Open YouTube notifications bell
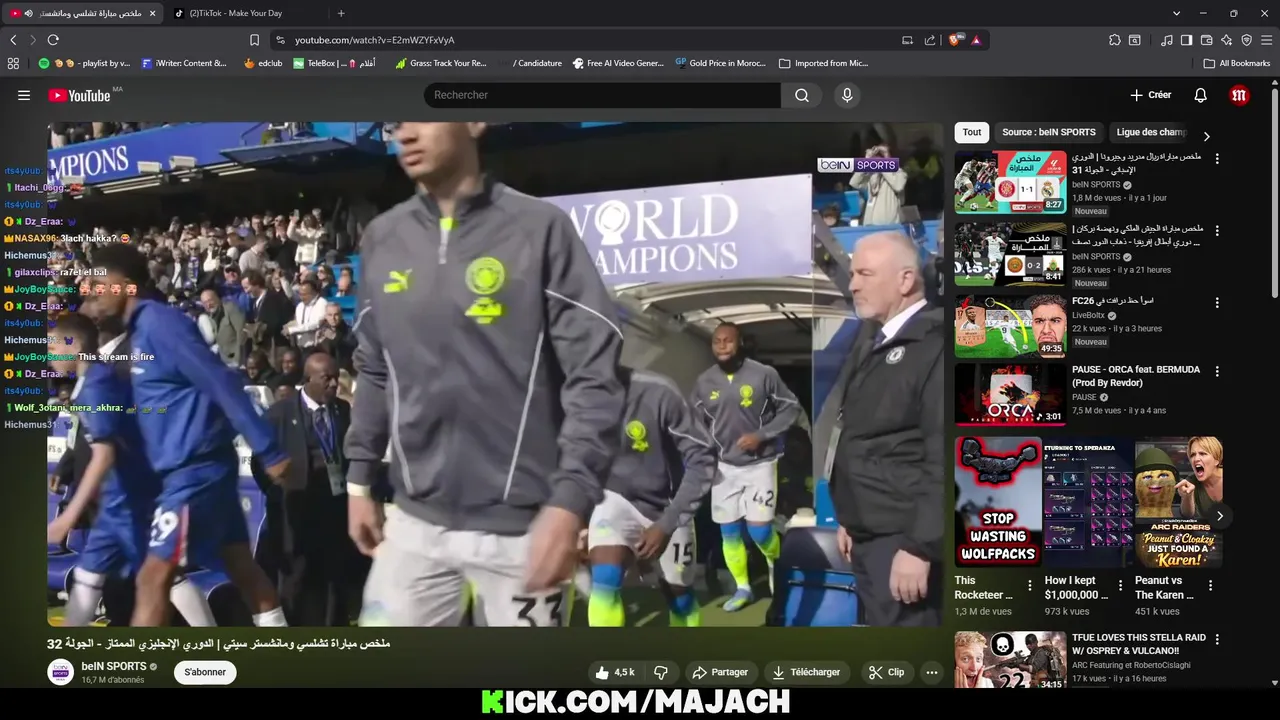Screen dimensions: 1280x720 tap(1200, 95)
